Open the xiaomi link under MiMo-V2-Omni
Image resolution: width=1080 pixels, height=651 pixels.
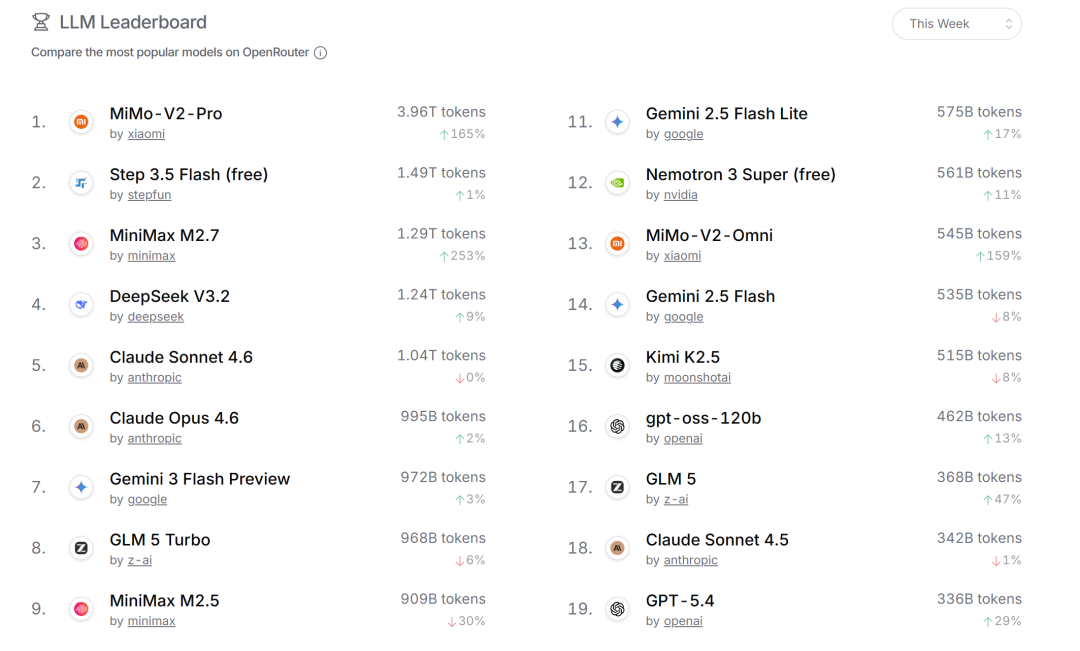682,256
